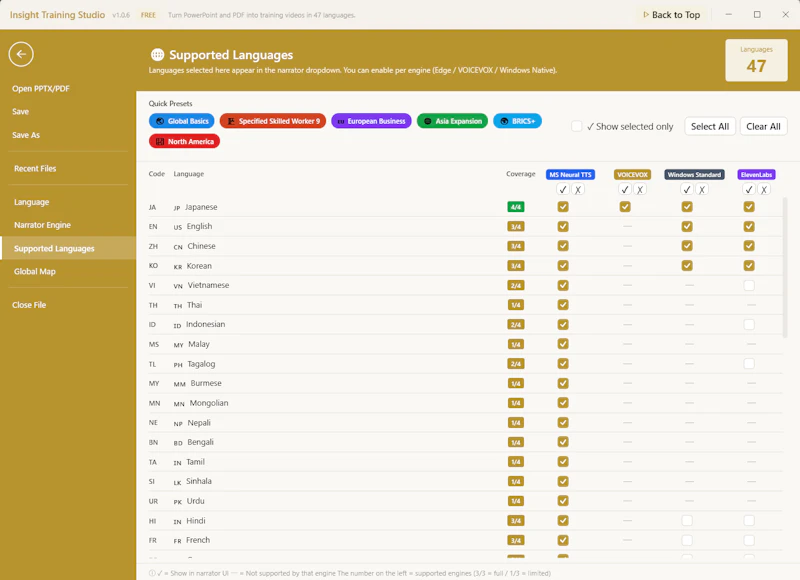Screen dimensions: 800x580
Task: Enable French for ElevenLabs
Action: tap(749, 540)
